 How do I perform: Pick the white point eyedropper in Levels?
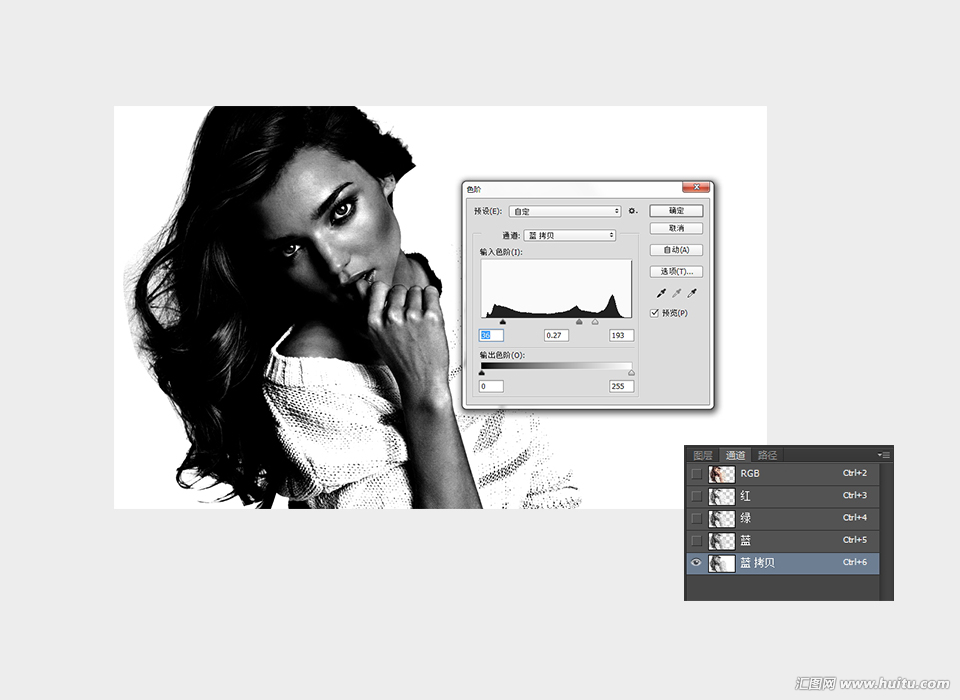pos(692,293)
